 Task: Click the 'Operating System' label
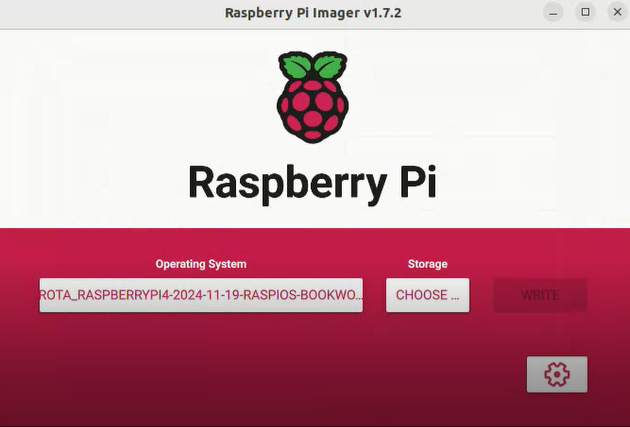pos(201,264)
